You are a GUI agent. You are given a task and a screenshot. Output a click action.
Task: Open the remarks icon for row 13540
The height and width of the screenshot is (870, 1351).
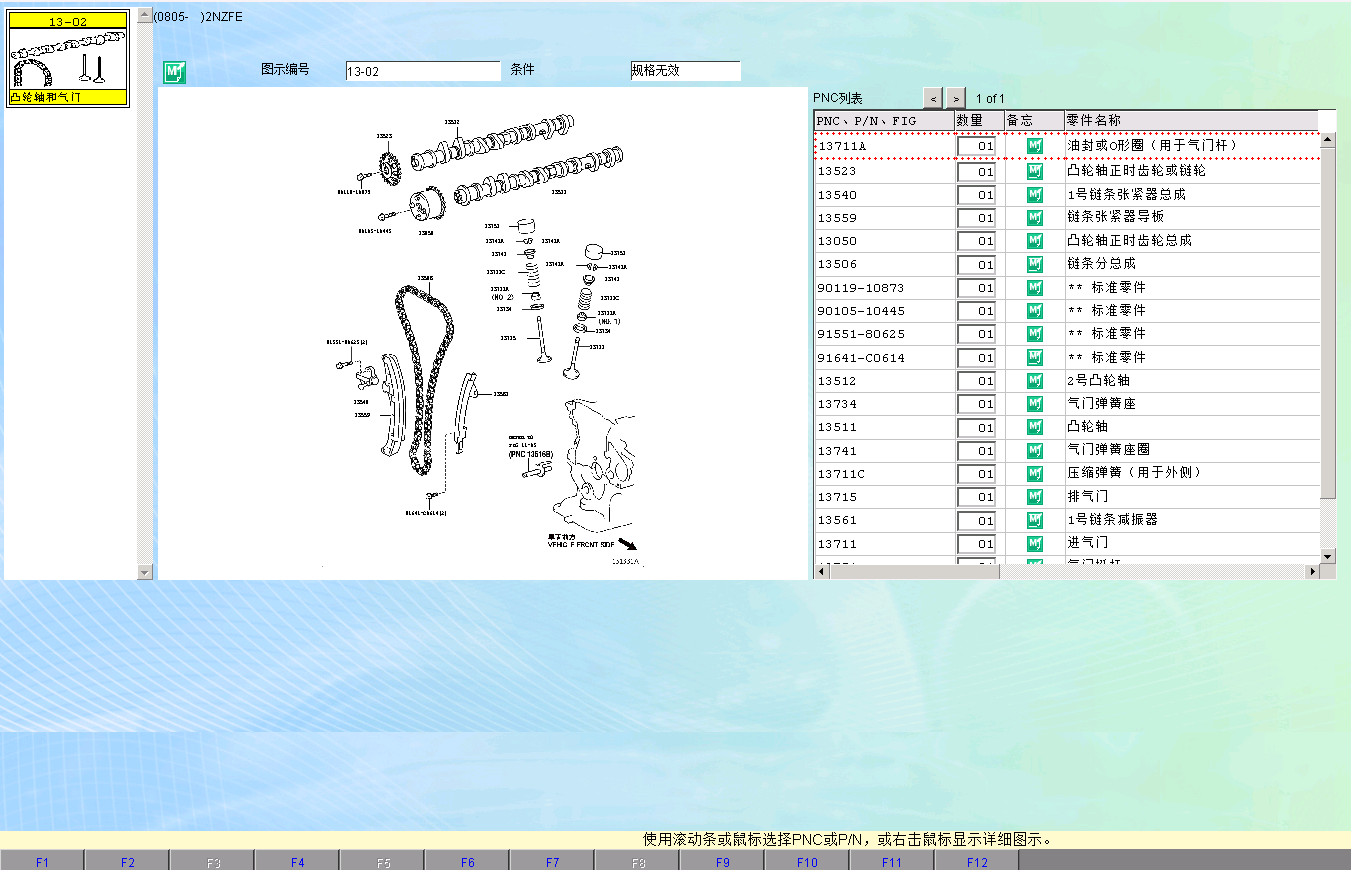(1035, 195)
